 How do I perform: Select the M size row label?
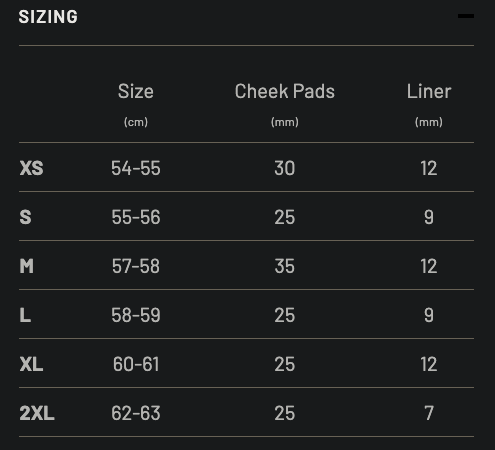tap(26, 266)
